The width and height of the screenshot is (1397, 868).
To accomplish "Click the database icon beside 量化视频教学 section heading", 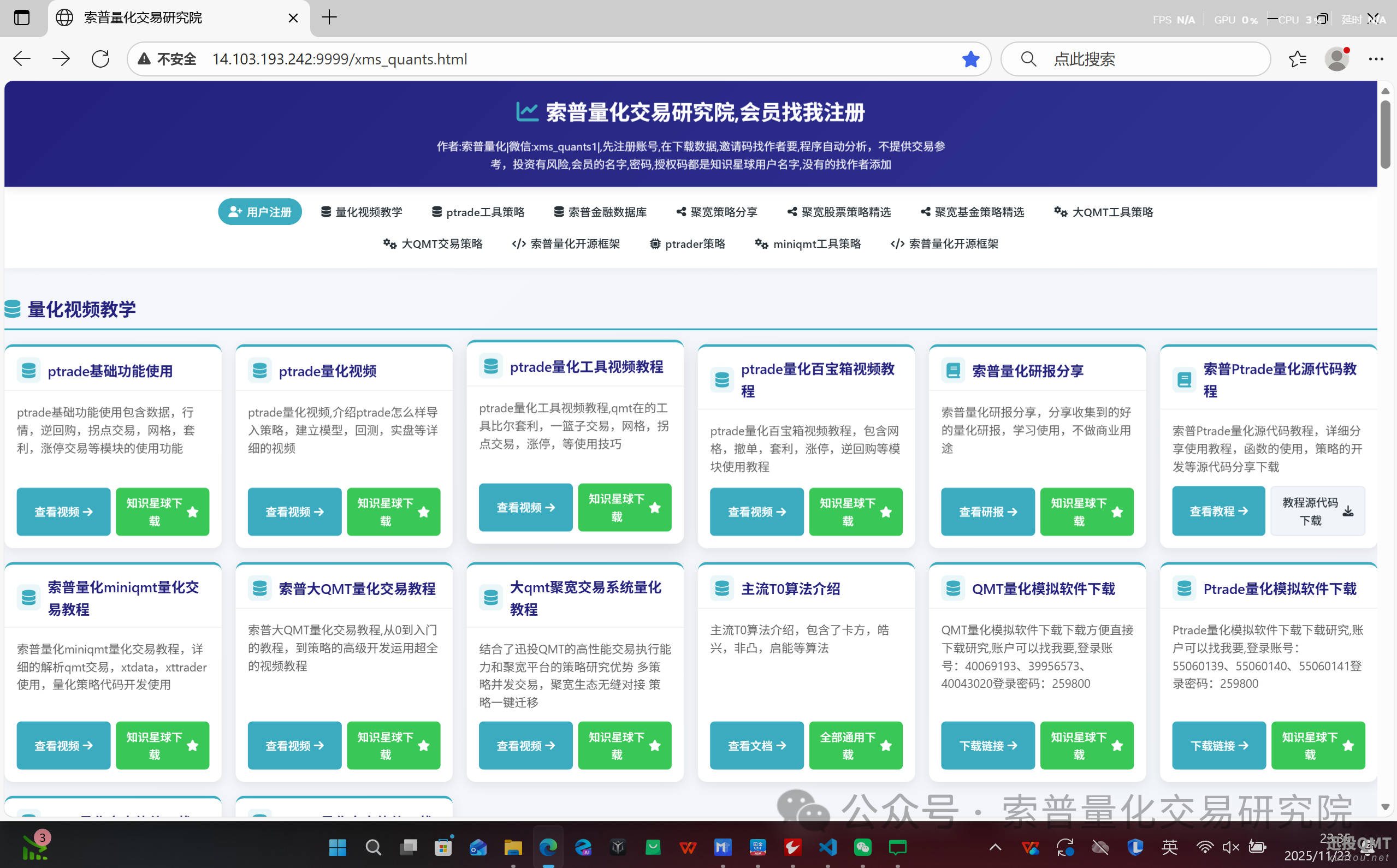I will 12,309.
